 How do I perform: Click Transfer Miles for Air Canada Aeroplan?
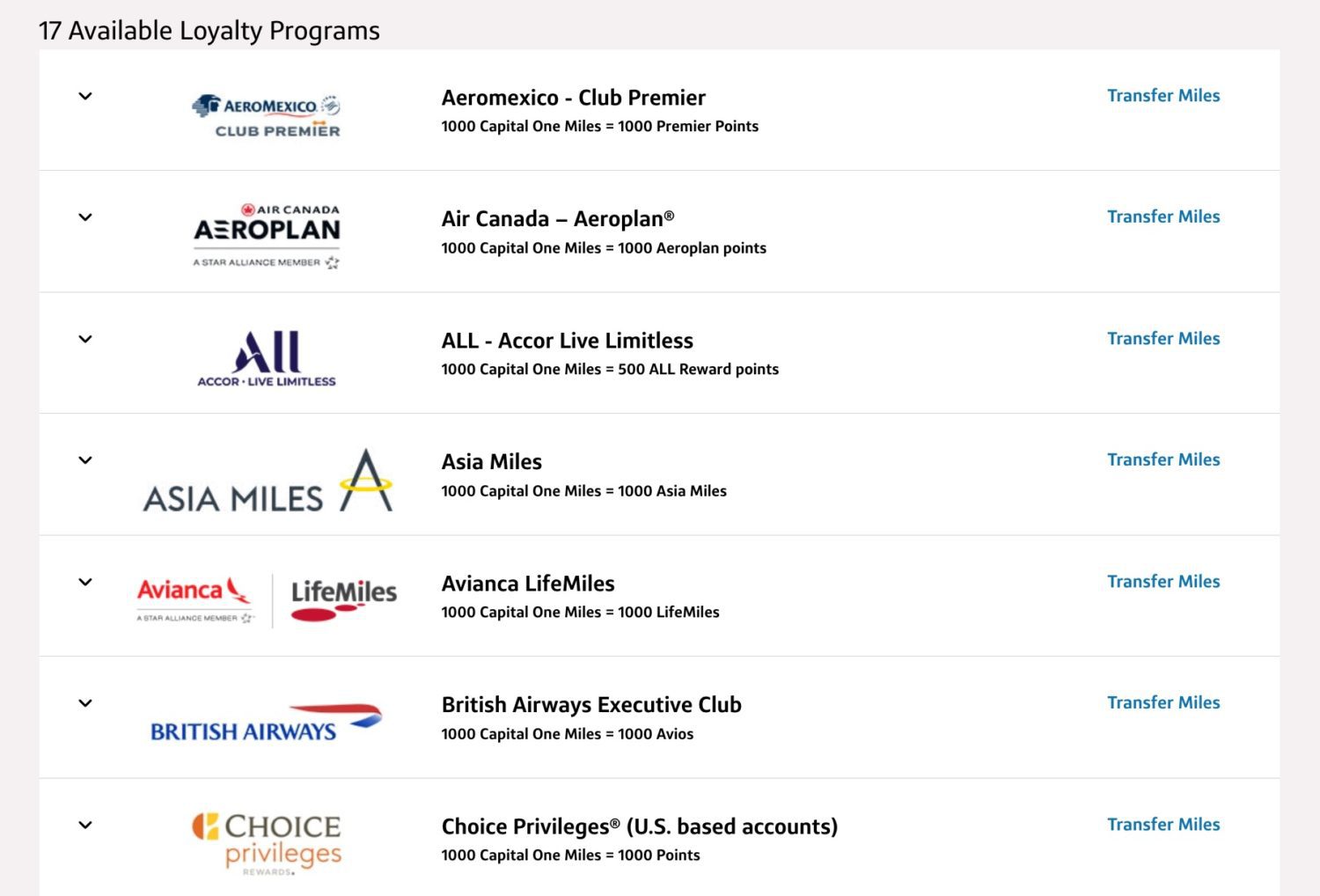(x=1163, y=217)
